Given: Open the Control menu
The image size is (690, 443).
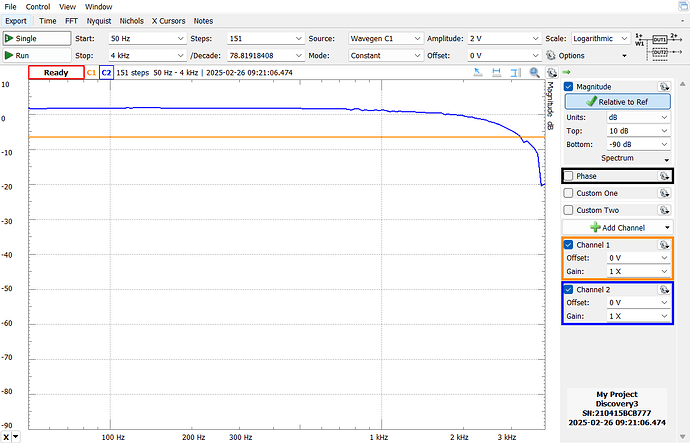Looking at the screenshot, I should (x=38, y=6).
